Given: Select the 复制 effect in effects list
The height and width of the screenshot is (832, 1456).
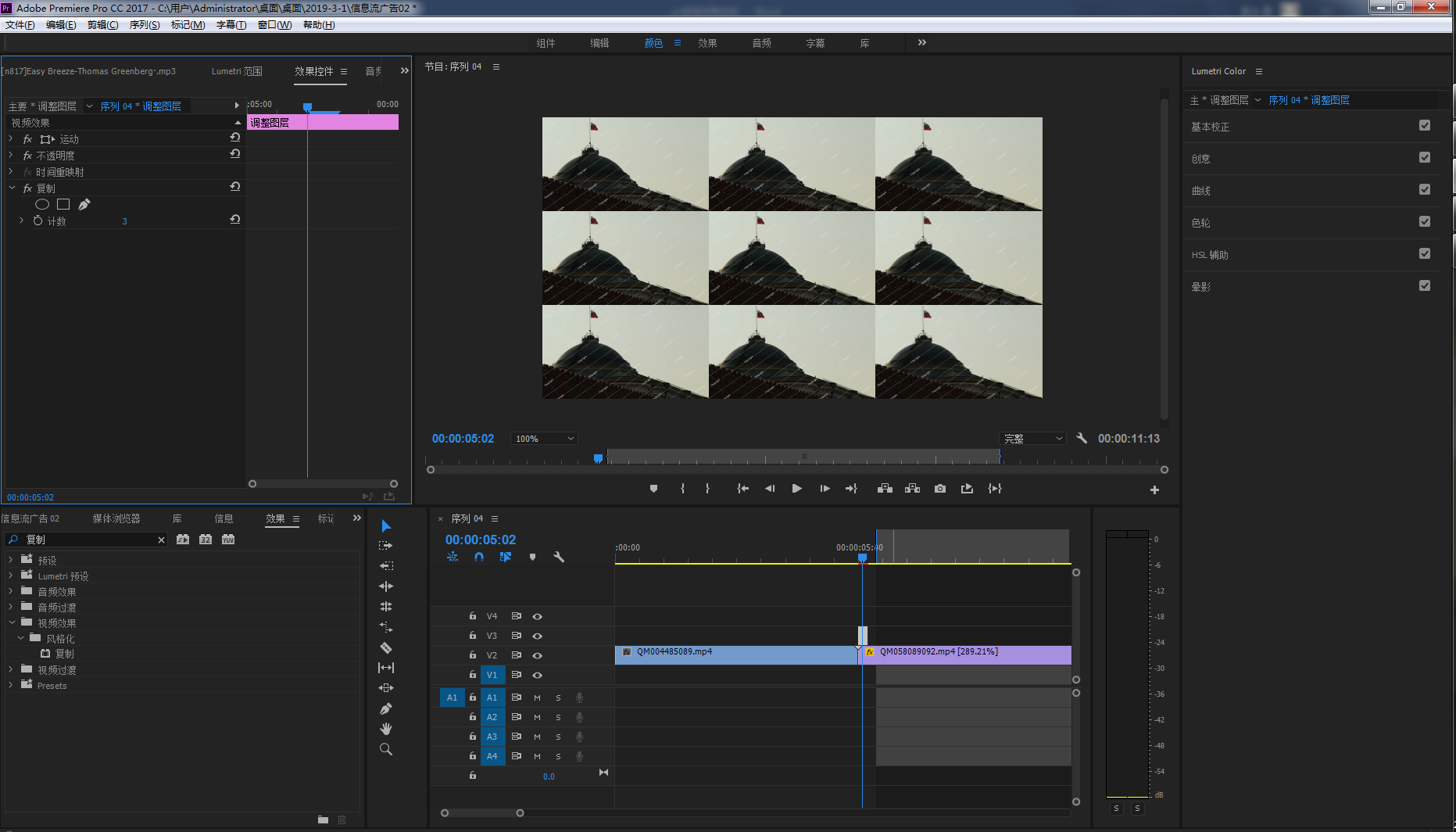Looking at the screenshot, I should point(65,654).
